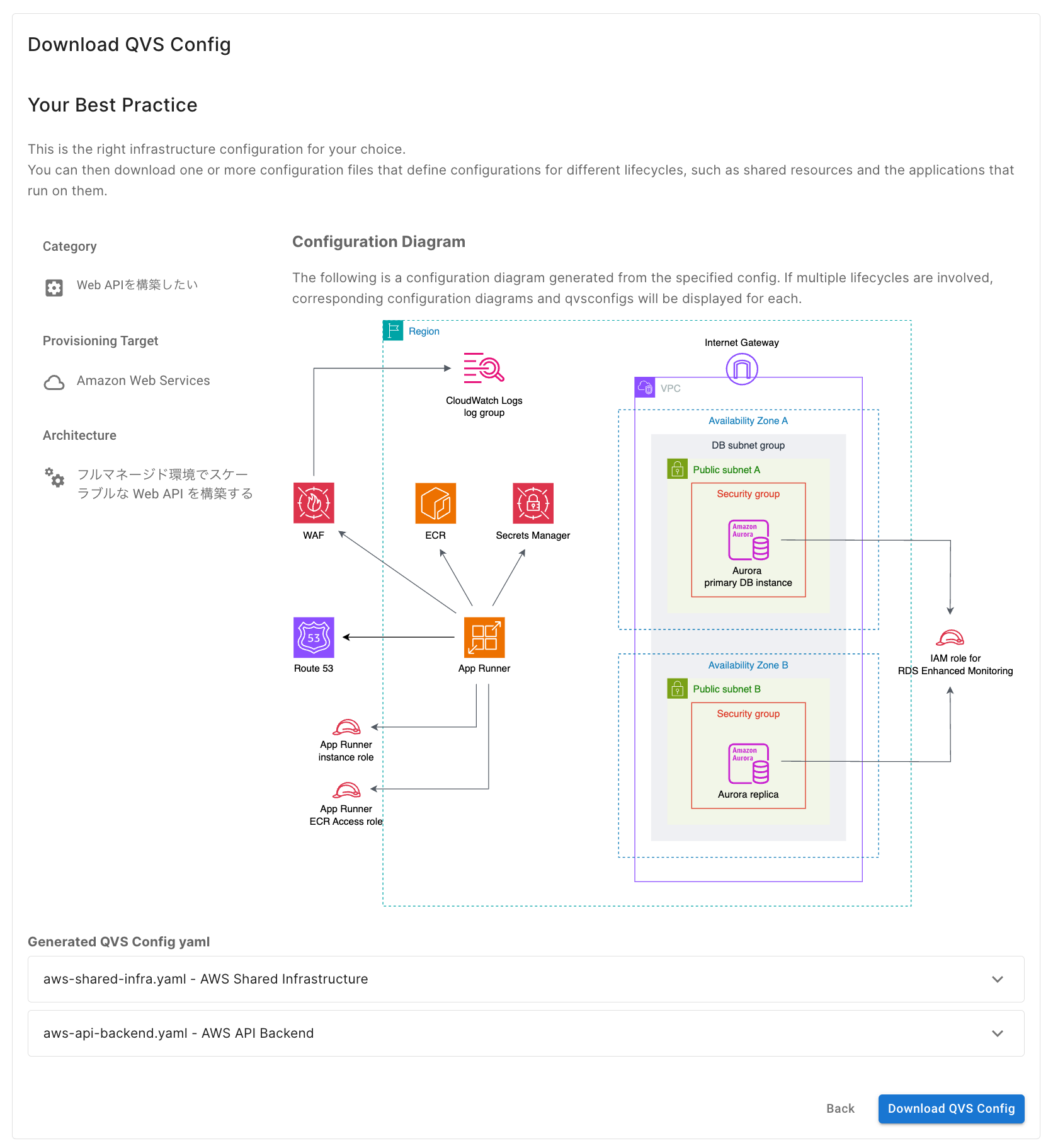Viewport: 1053px width, 1148px height.
Task: Click the Amazon Web Services cloud icon
Action: click(x=54, y=382)
